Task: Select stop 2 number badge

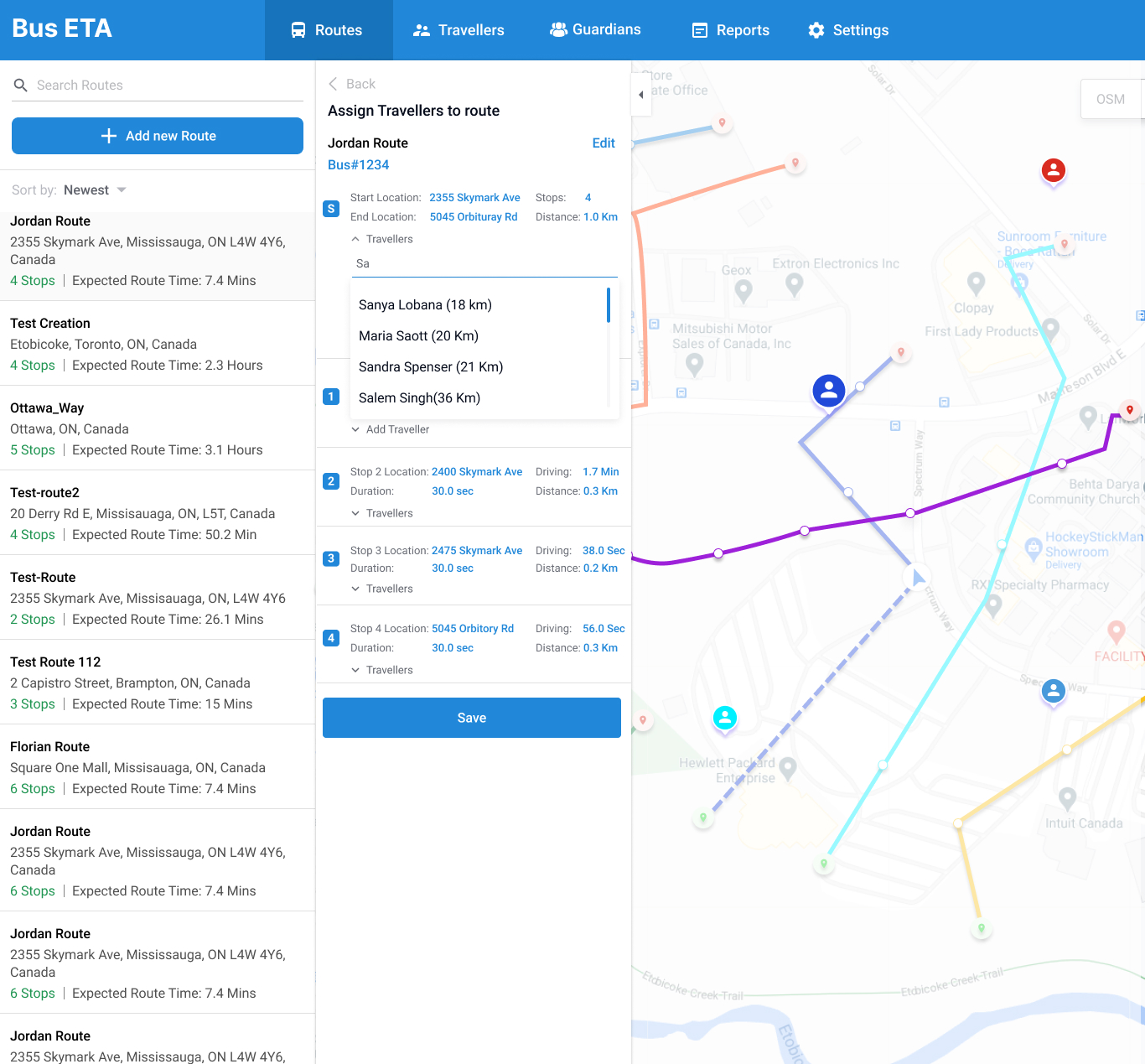Action: (331, 481)
